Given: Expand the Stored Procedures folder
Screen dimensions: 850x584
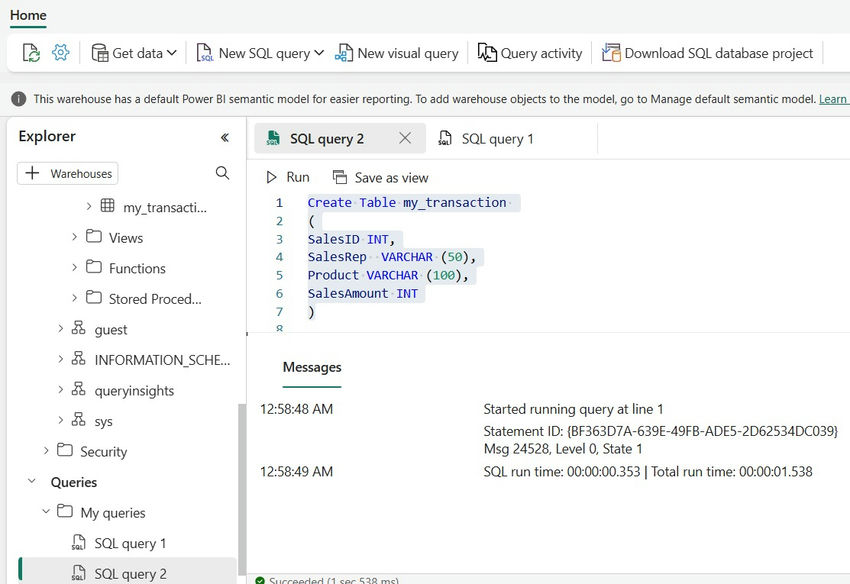Looking at the screenshot, I should click(75, 298).
